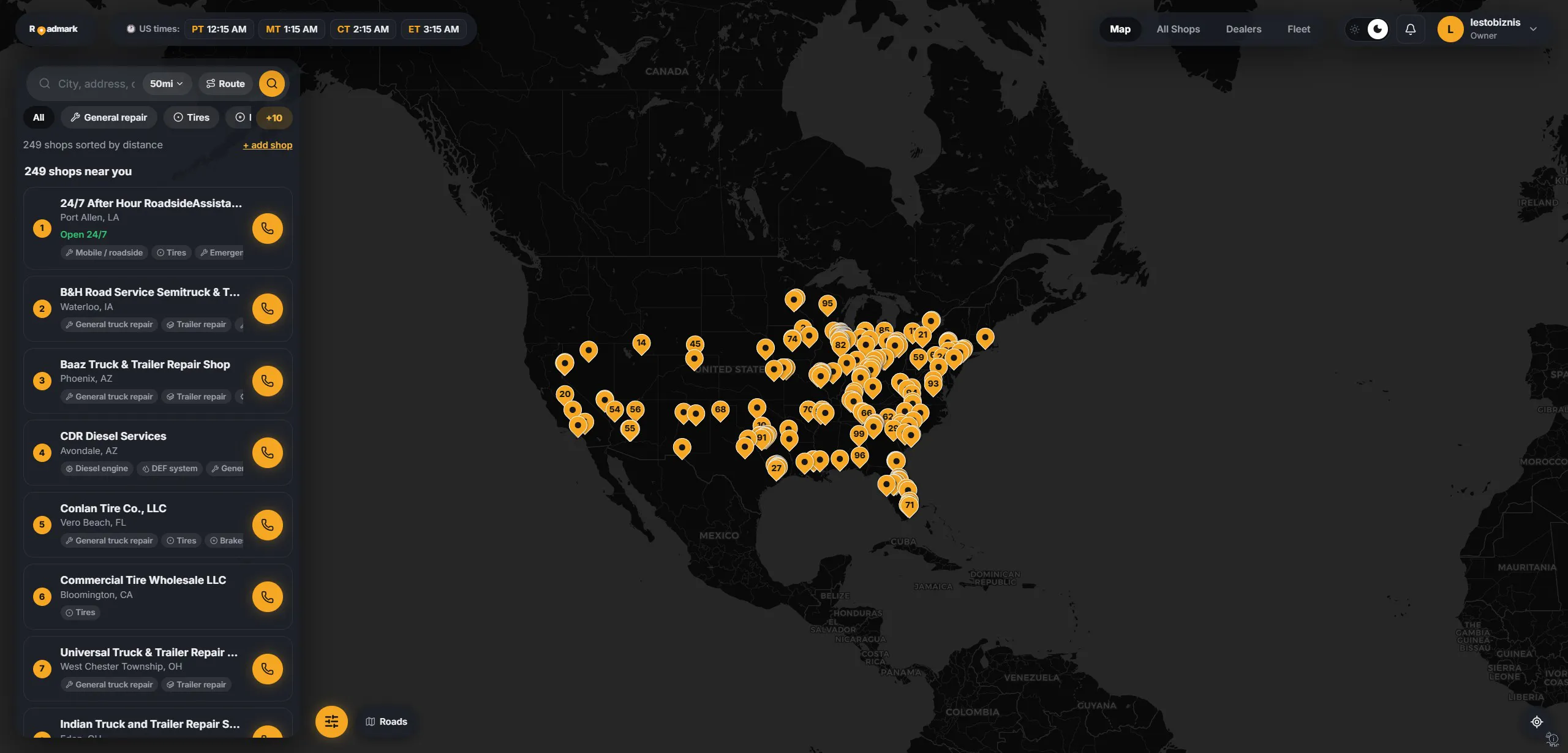The image size is (1568, 753).
Task: Switch to light mode sun icon
Action: coord(1354,29)
